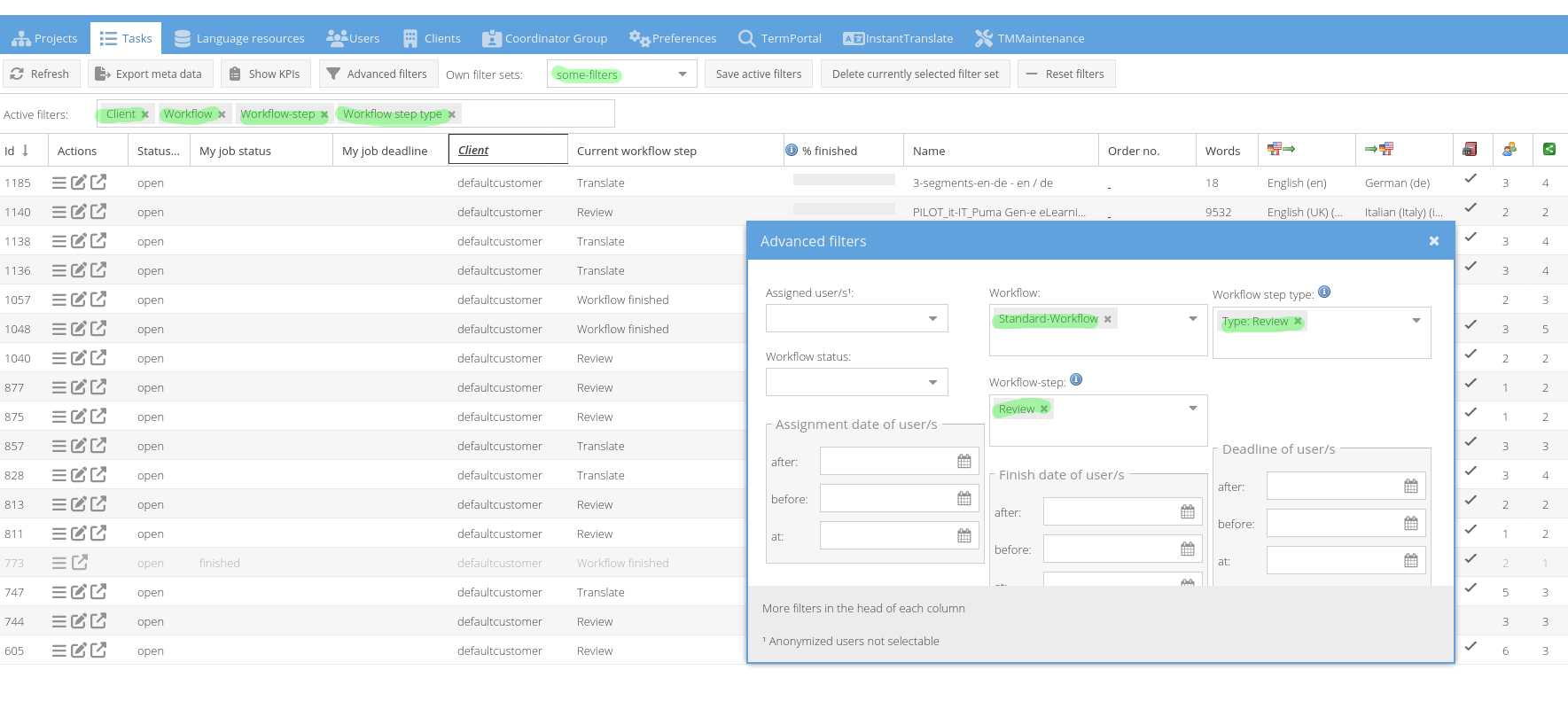Open task menu icon for task 1185

pyautogui.click(x=59, y=183)
